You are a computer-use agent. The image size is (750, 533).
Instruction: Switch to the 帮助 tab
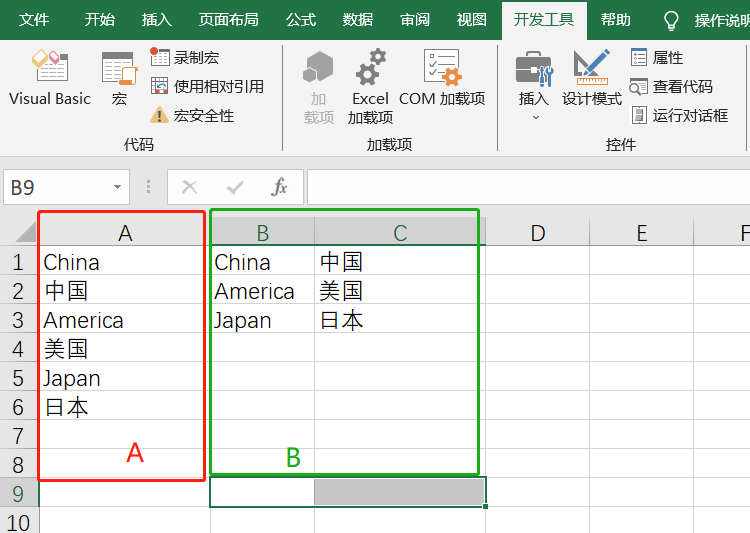[616, 20]
